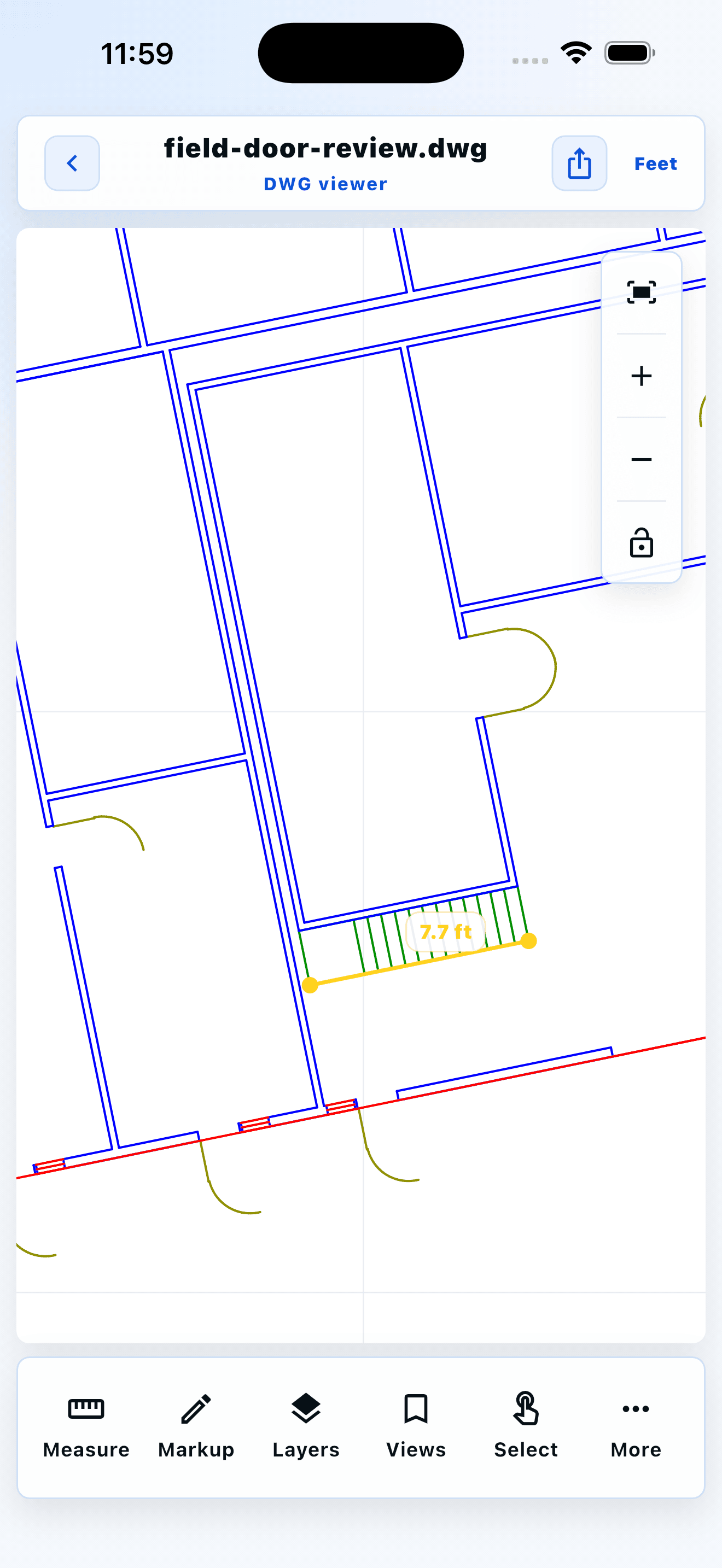Fit drawing to screen icon
Viewport: 722px width, 1568px height.
pos(641,292)
